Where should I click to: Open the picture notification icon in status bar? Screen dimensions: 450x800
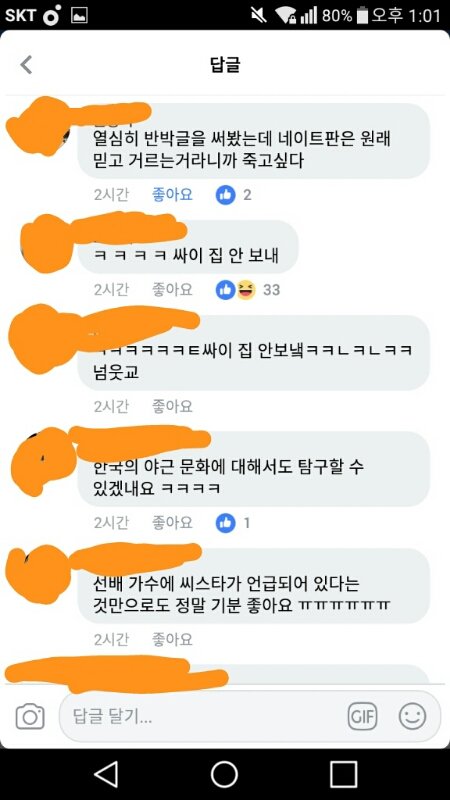click(79, 15)
